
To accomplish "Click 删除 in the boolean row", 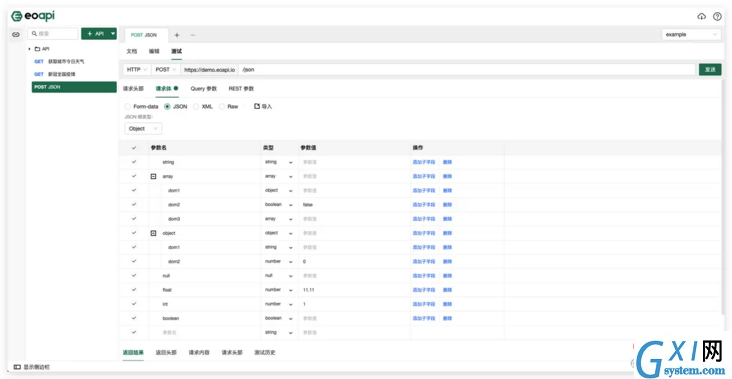I will click(x=447, y=318).
